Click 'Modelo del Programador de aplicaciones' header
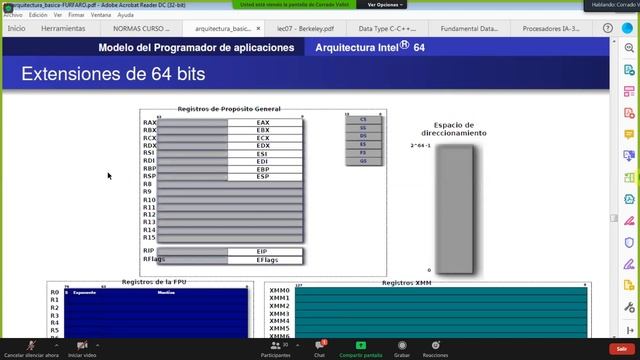Image resolution: width=640 pixels, height=360 pixels. coord(196,47)
